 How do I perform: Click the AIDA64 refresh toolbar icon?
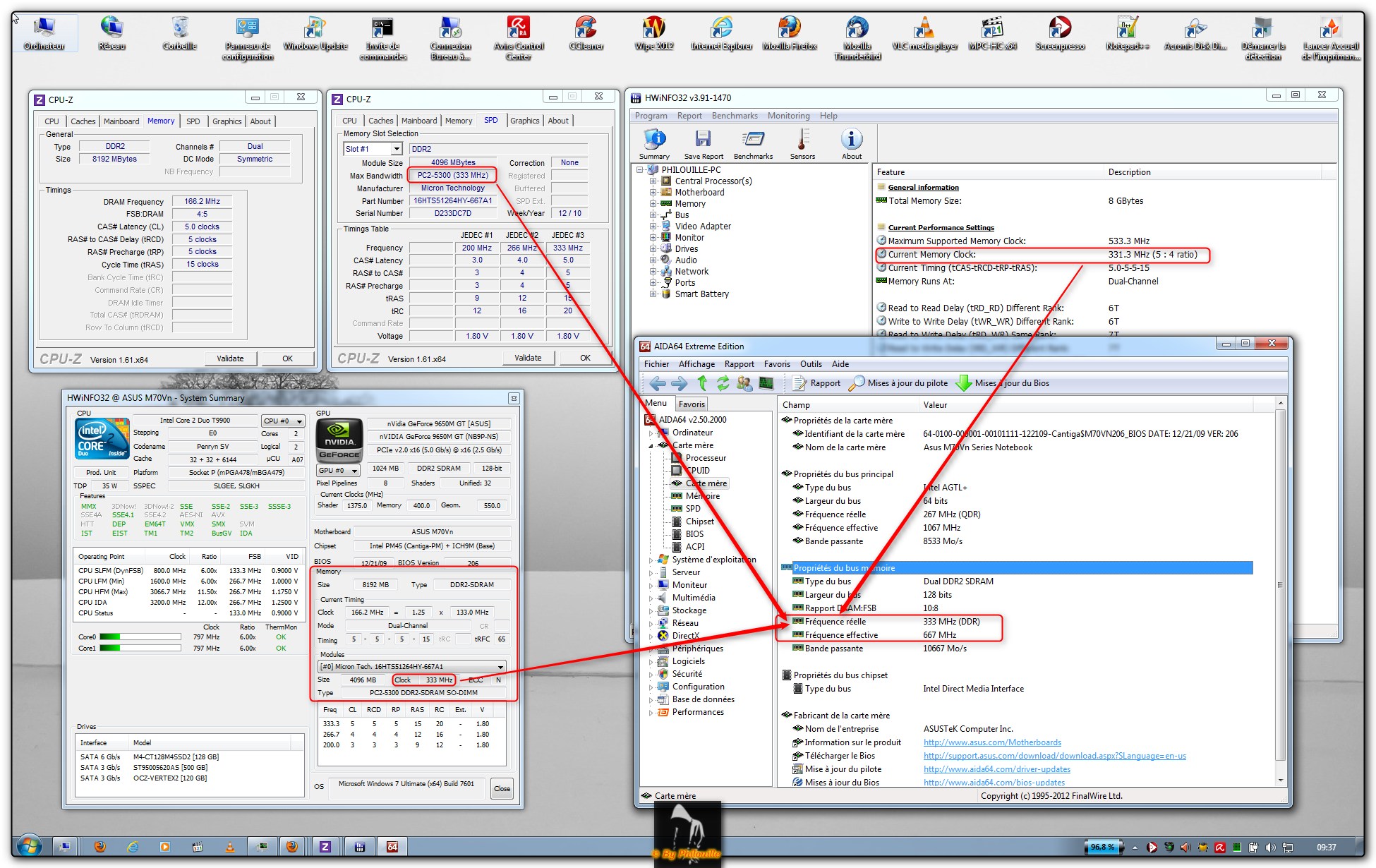pyautogui.click(x=723, y=383)
